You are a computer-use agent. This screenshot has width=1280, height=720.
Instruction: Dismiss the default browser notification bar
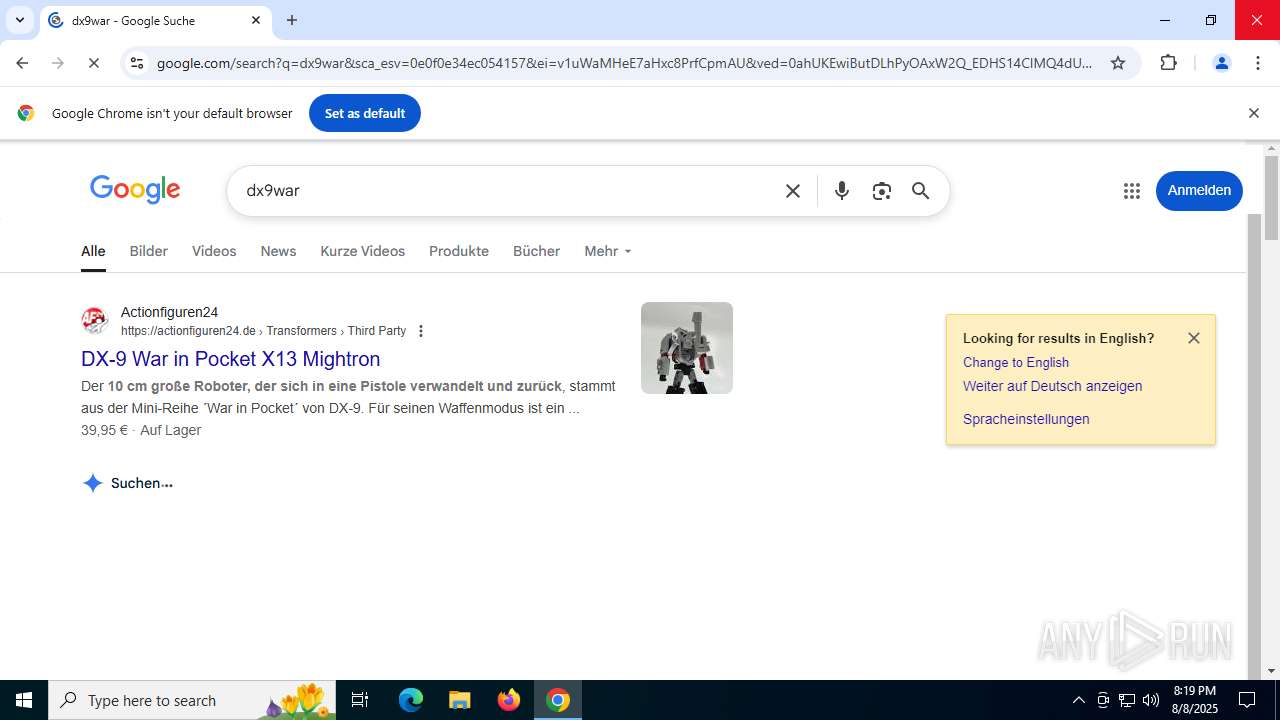tap(1253, 113)
